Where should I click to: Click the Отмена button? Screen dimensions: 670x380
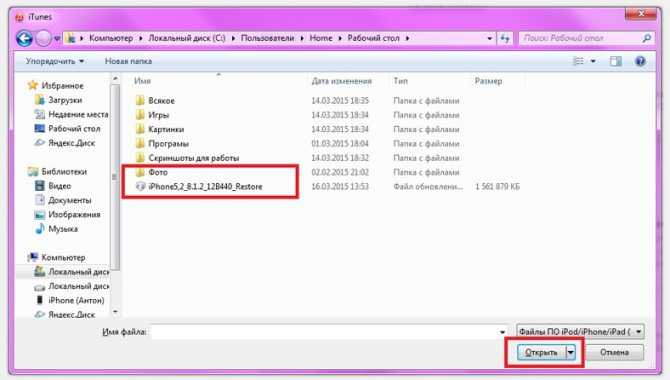tap(614, 353)
